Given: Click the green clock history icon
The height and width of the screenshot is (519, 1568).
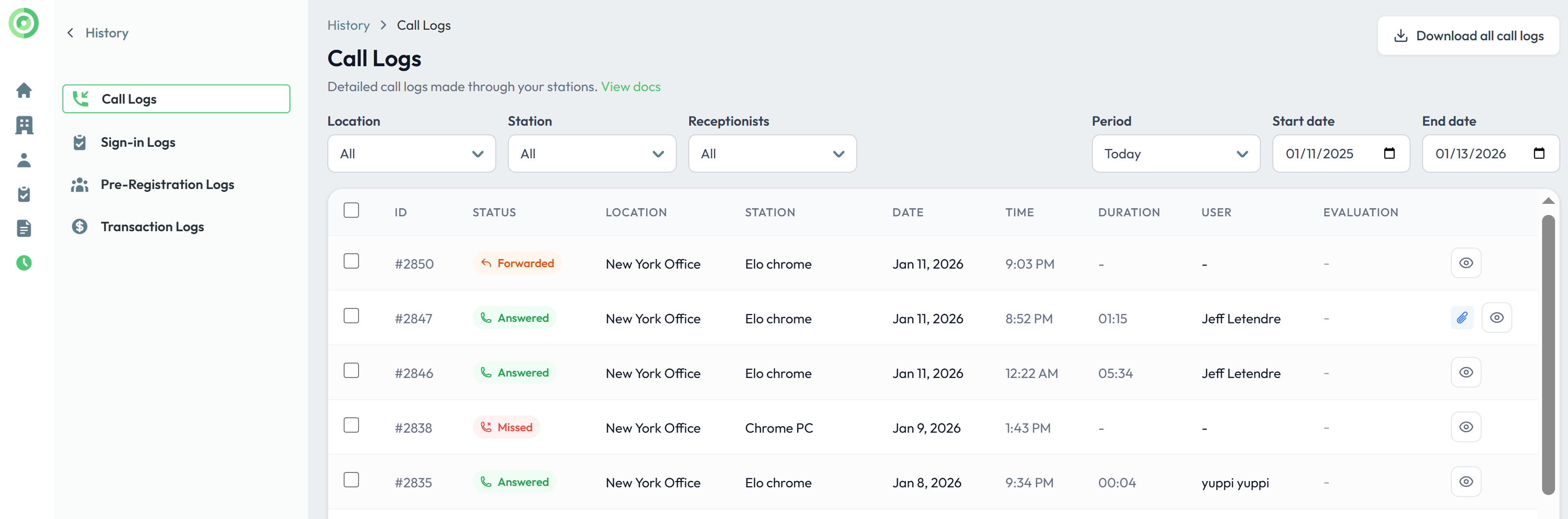Looking at the screenshot, I should [24, 263].
